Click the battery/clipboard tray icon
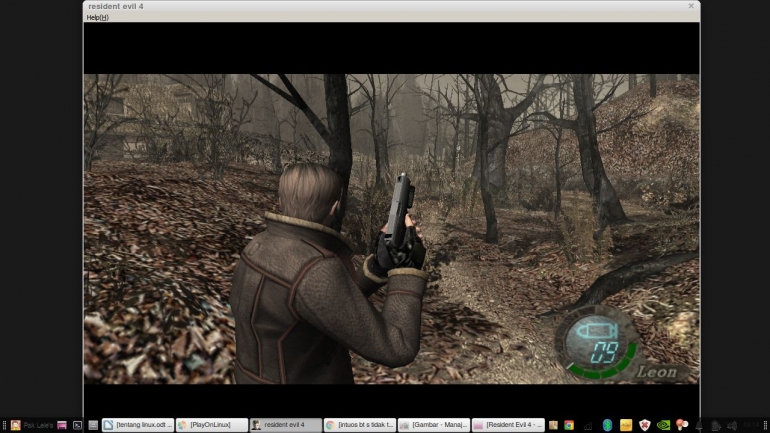The image size is (770, 433). click(x=716, y=426)
